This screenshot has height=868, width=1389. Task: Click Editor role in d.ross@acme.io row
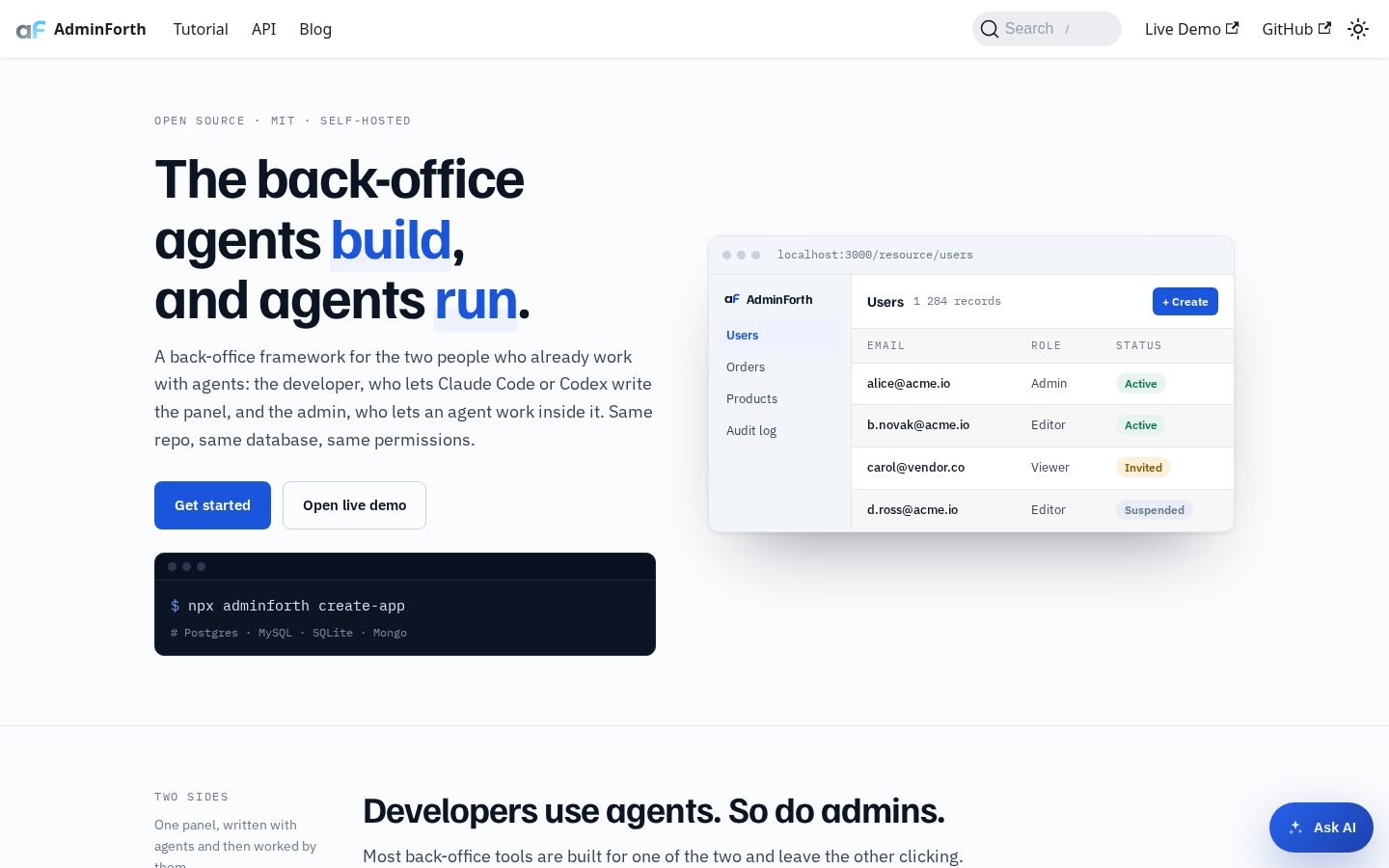point(1048,510)
